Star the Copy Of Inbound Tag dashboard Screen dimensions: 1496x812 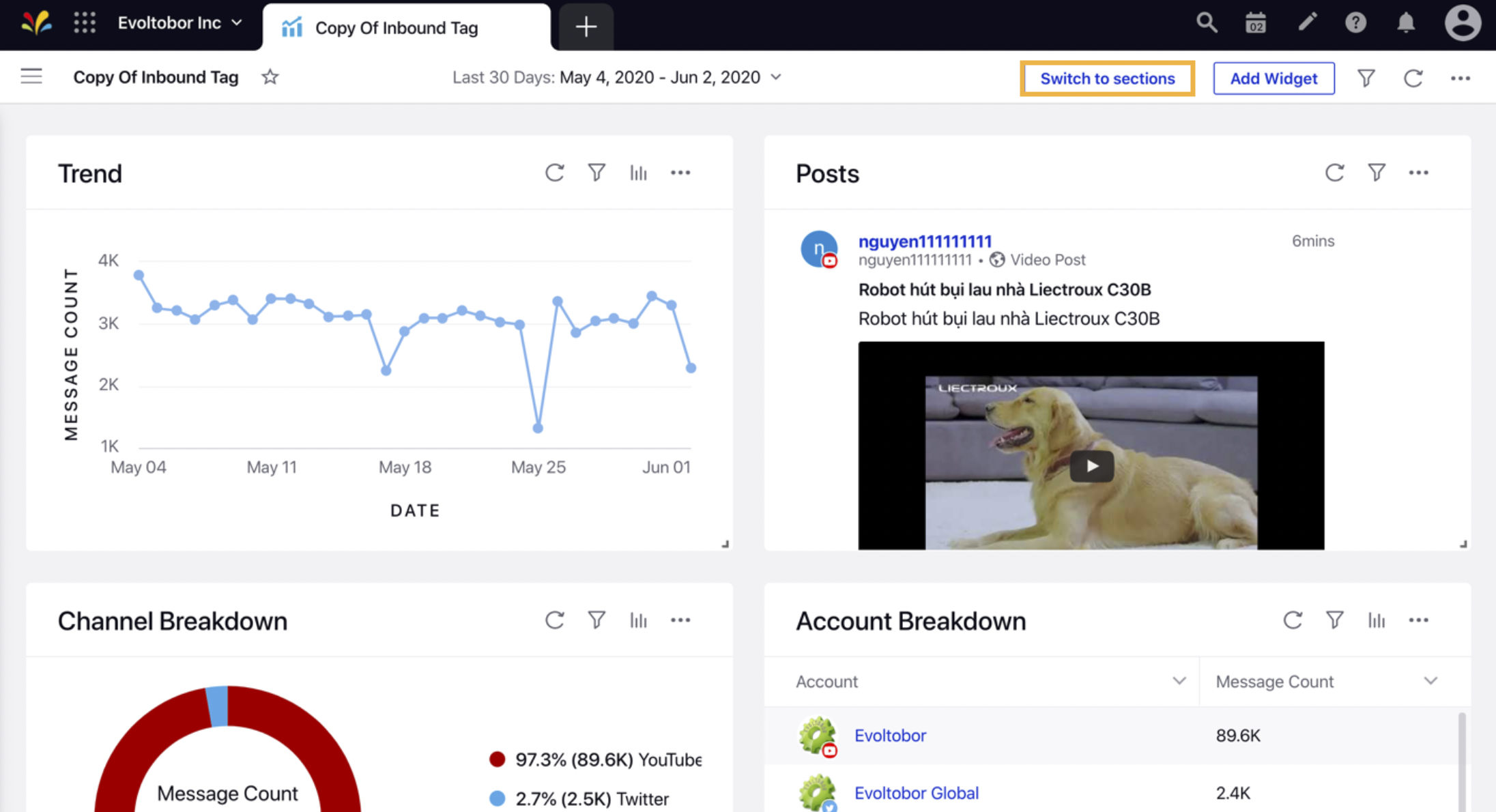point(270,77)
